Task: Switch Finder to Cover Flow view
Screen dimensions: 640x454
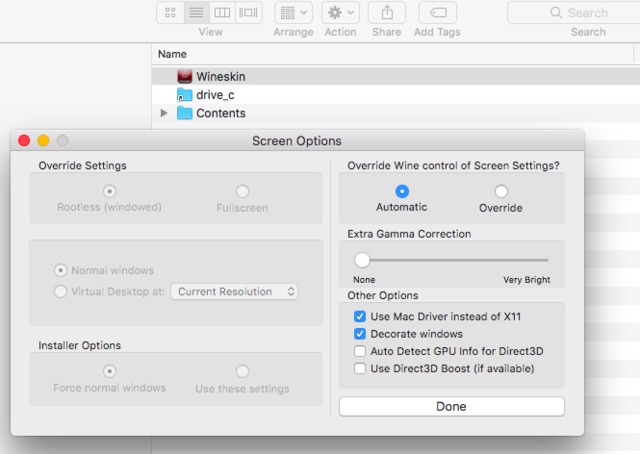Action: click(x=249, y=13)
